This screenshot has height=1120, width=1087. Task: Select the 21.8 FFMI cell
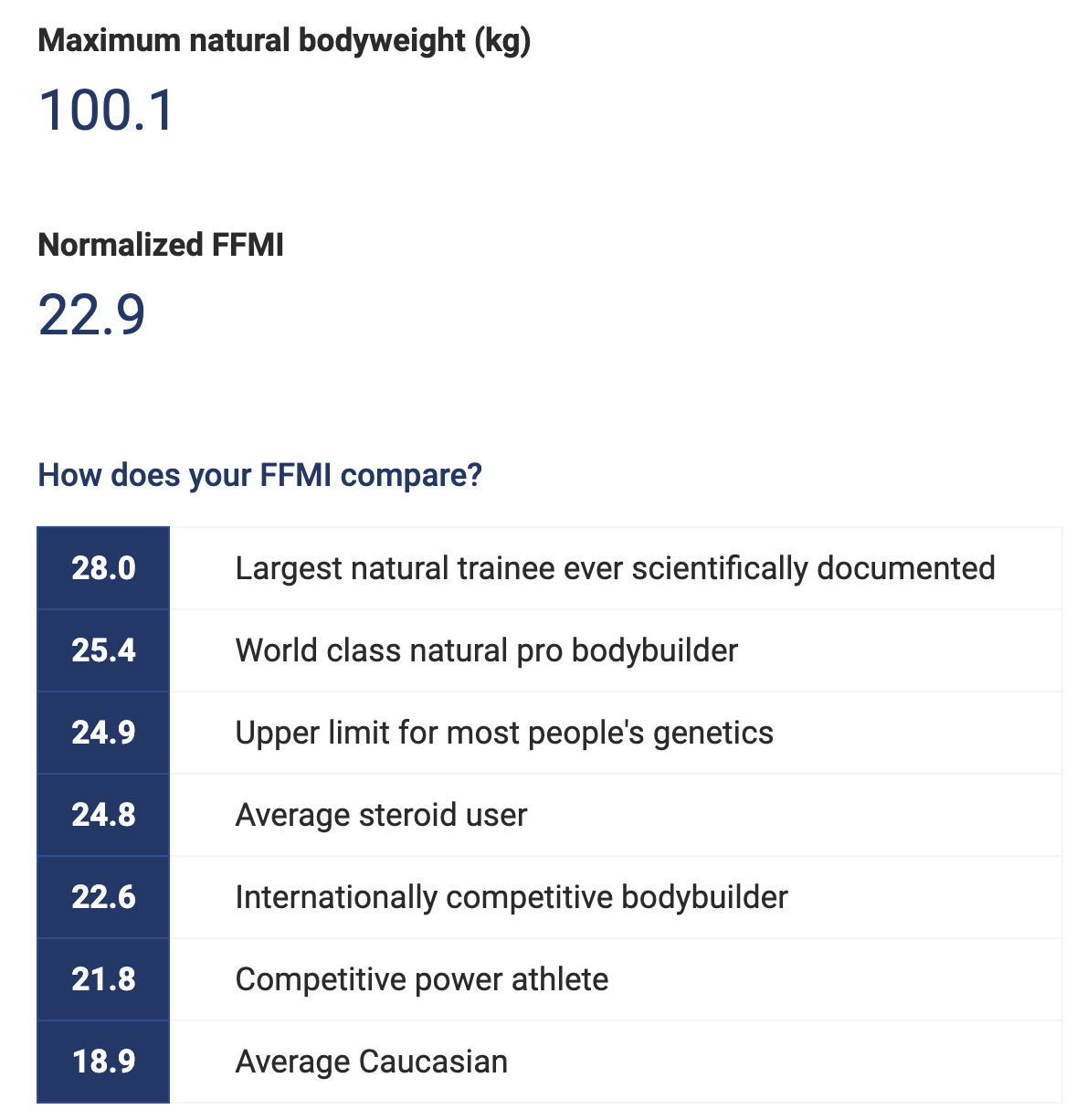point(103,979)
